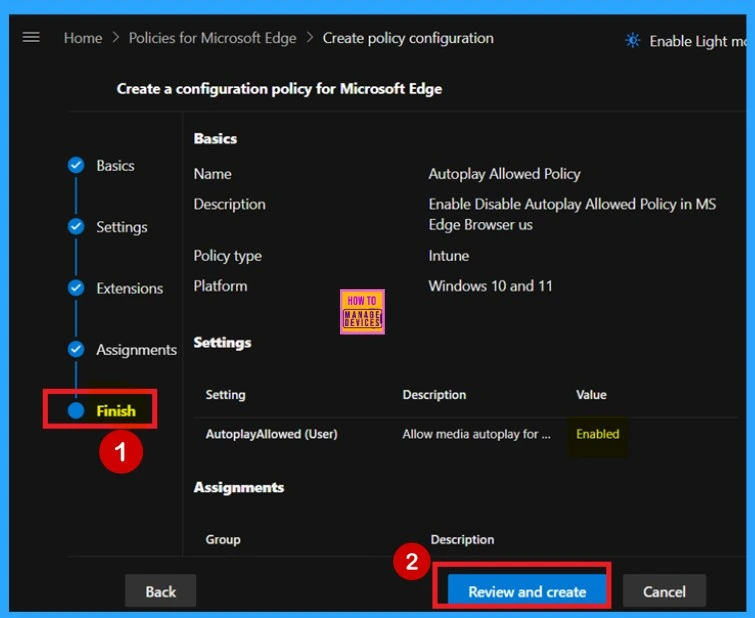Image resolution: width=755 pixels, height=618 pixels.
Task: Switch to the Settings step
Action: coord(122,227)
